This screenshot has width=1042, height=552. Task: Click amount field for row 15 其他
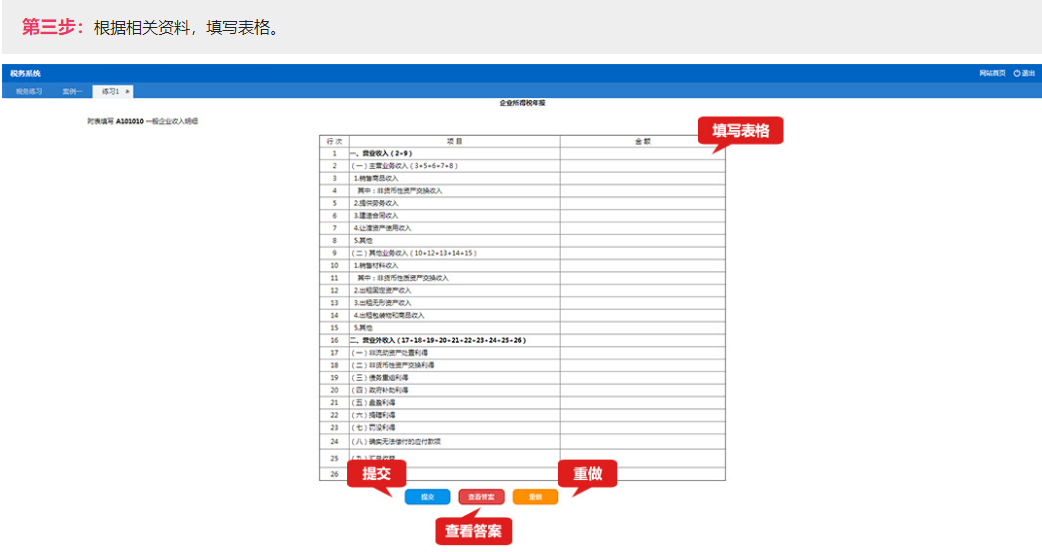(x=643, y=328)
